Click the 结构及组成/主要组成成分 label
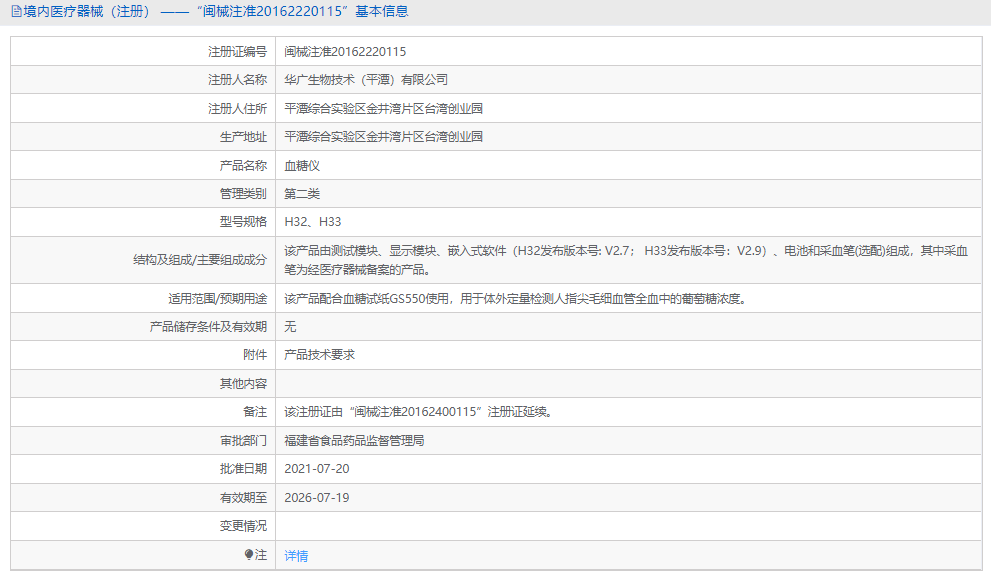 [200, 260]
